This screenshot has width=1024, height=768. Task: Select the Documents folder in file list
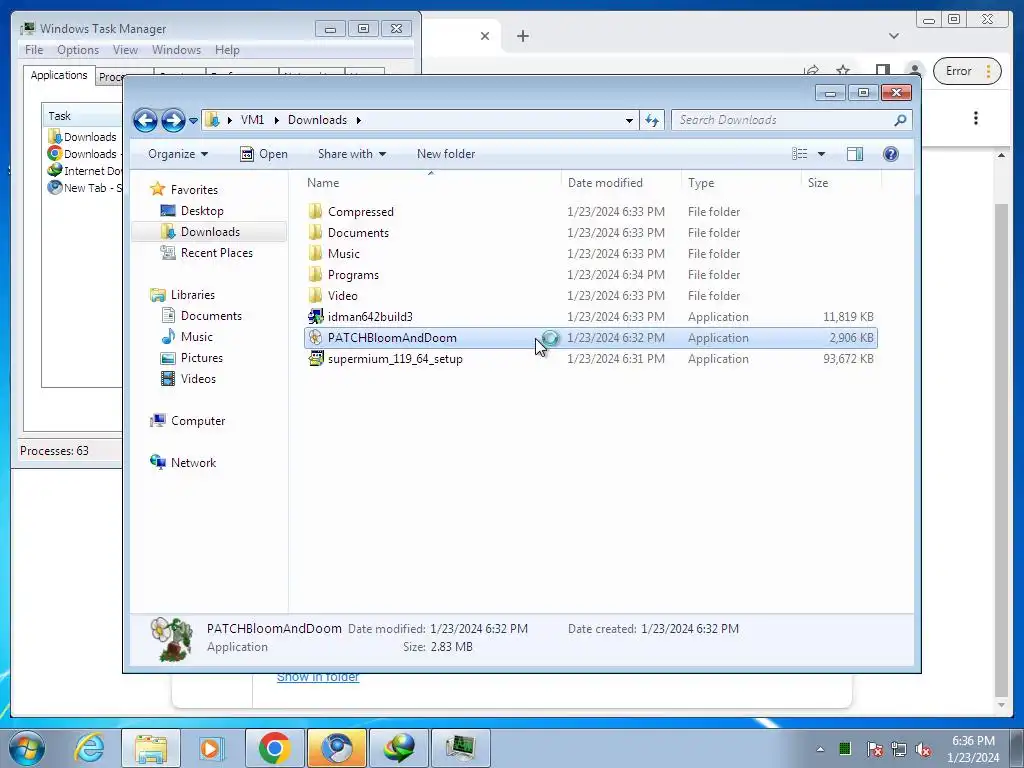[590, 232]
